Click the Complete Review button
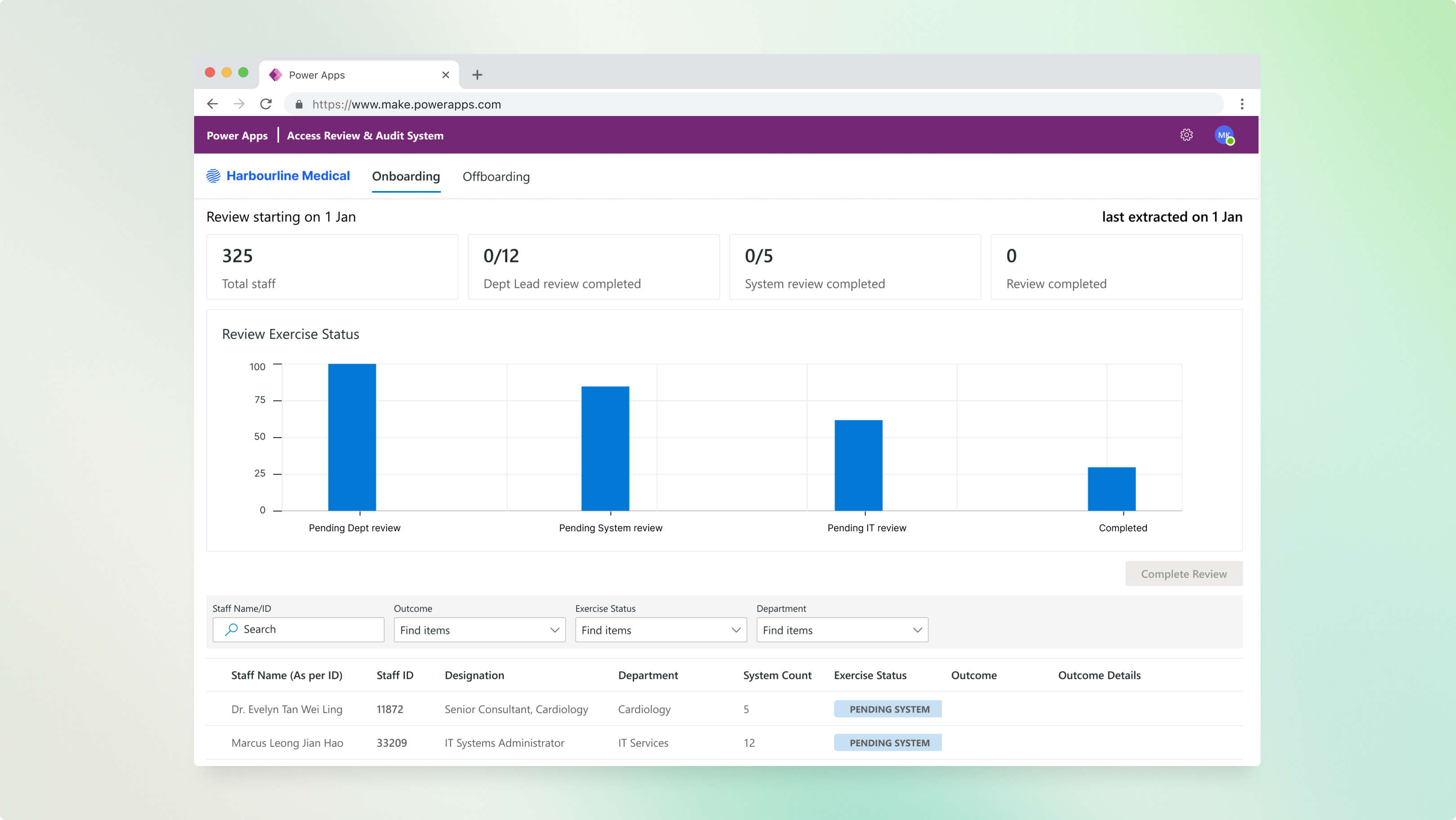1456x820 pixels. (x=1184, y=574)
